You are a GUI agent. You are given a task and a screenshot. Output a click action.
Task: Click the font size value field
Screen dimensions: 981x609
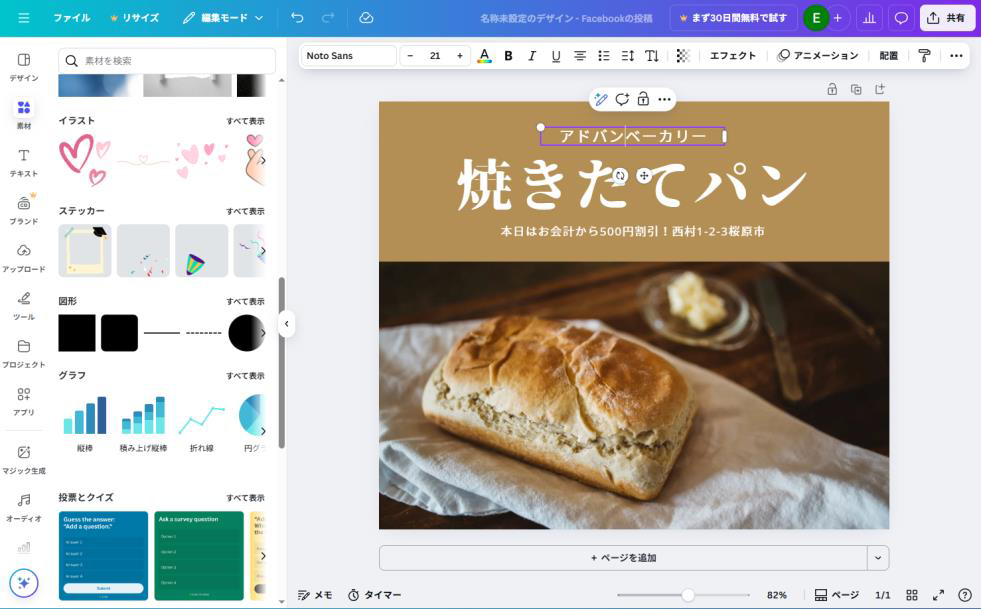(x=435, y=56)
